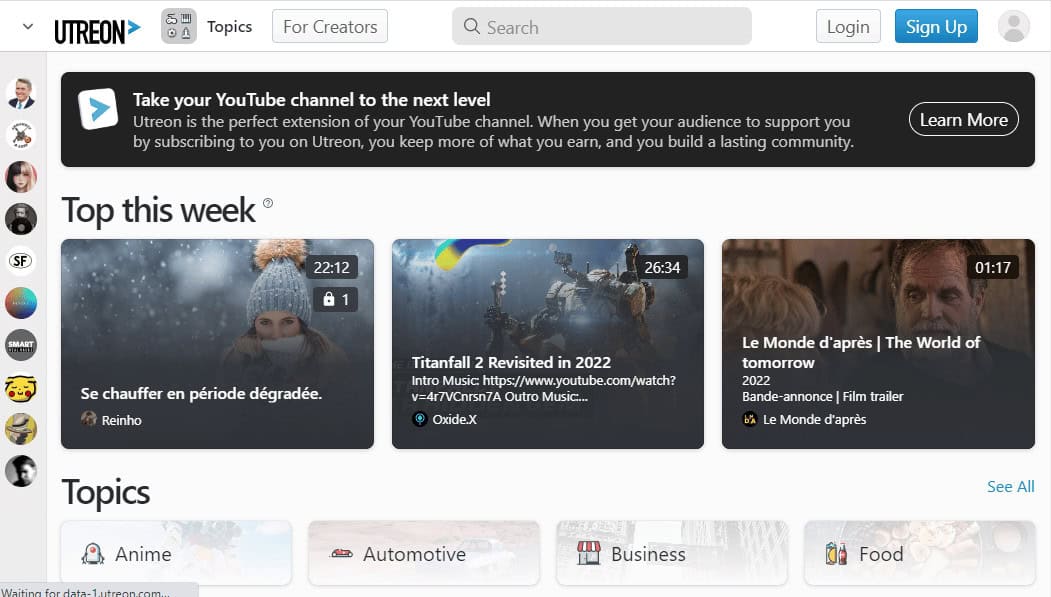Open the Topics grid icon
Viewport: 1051px width, 597px height.
(178, 27)
